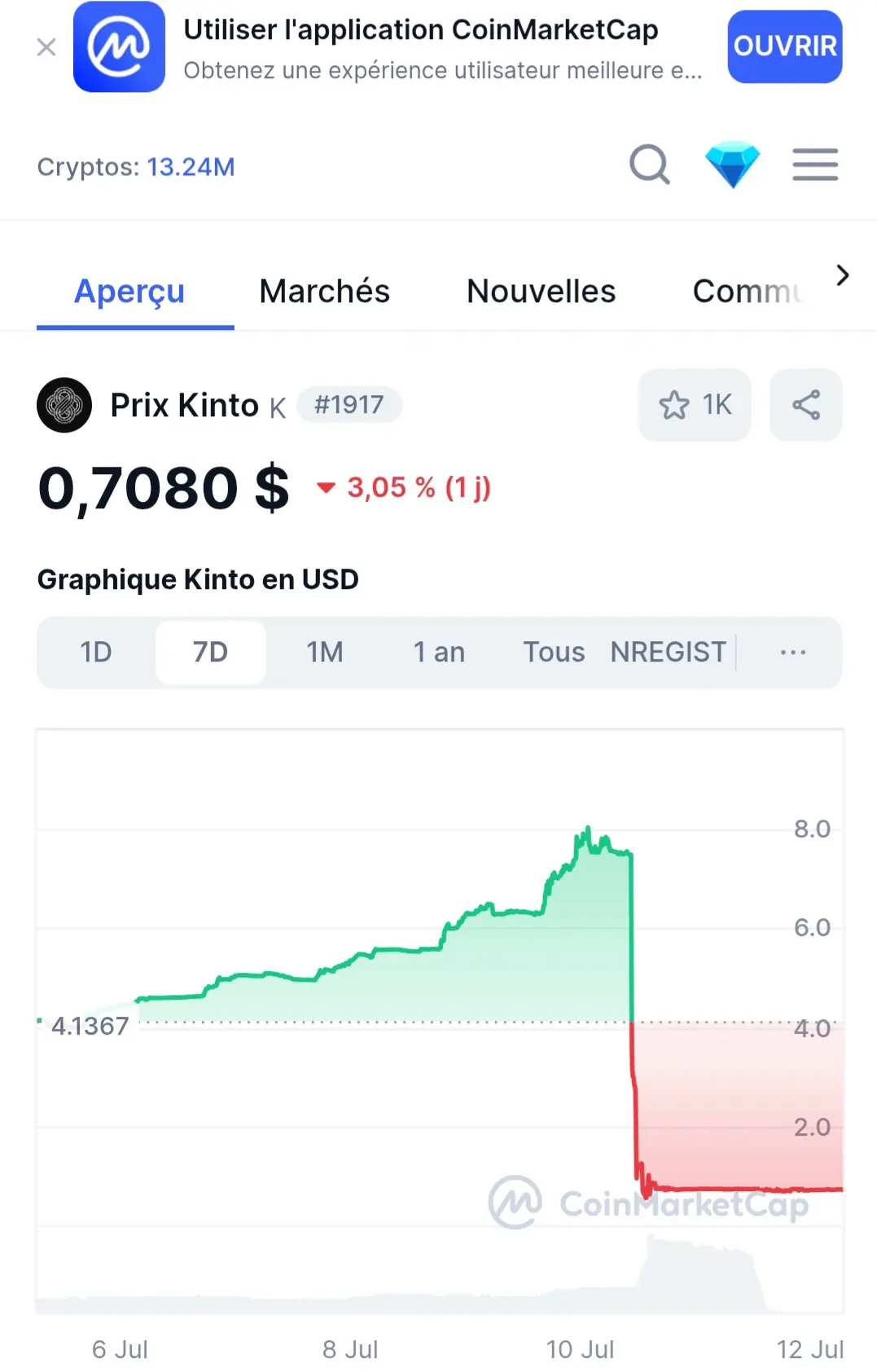The width and height of the screenshot is (877, 1372).
Task: Add Kinto to watchlist with star
Action: [x=695, y=405]
